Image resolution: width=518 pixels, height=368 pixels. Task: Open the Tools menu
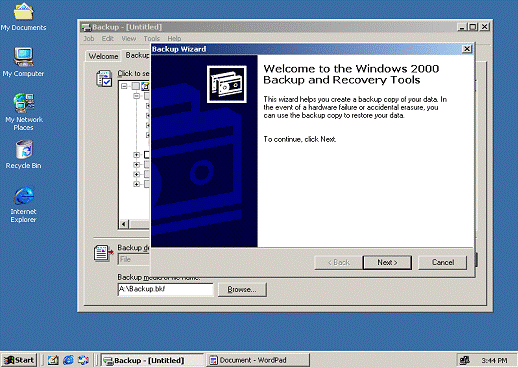click(x=152, y=38)
